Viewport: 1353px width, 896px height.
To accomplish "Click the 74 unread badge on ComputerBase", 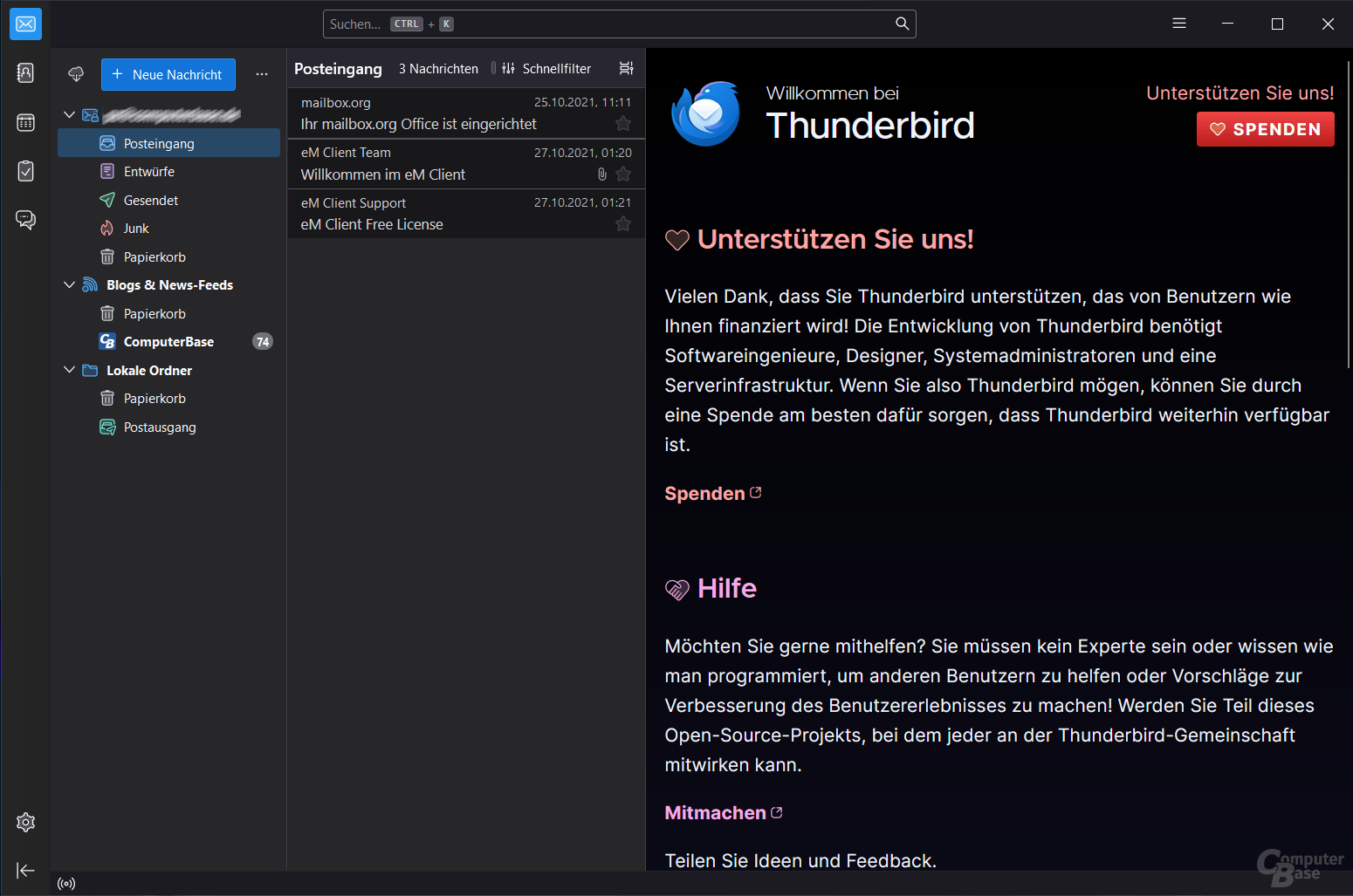I will point(262,341).
